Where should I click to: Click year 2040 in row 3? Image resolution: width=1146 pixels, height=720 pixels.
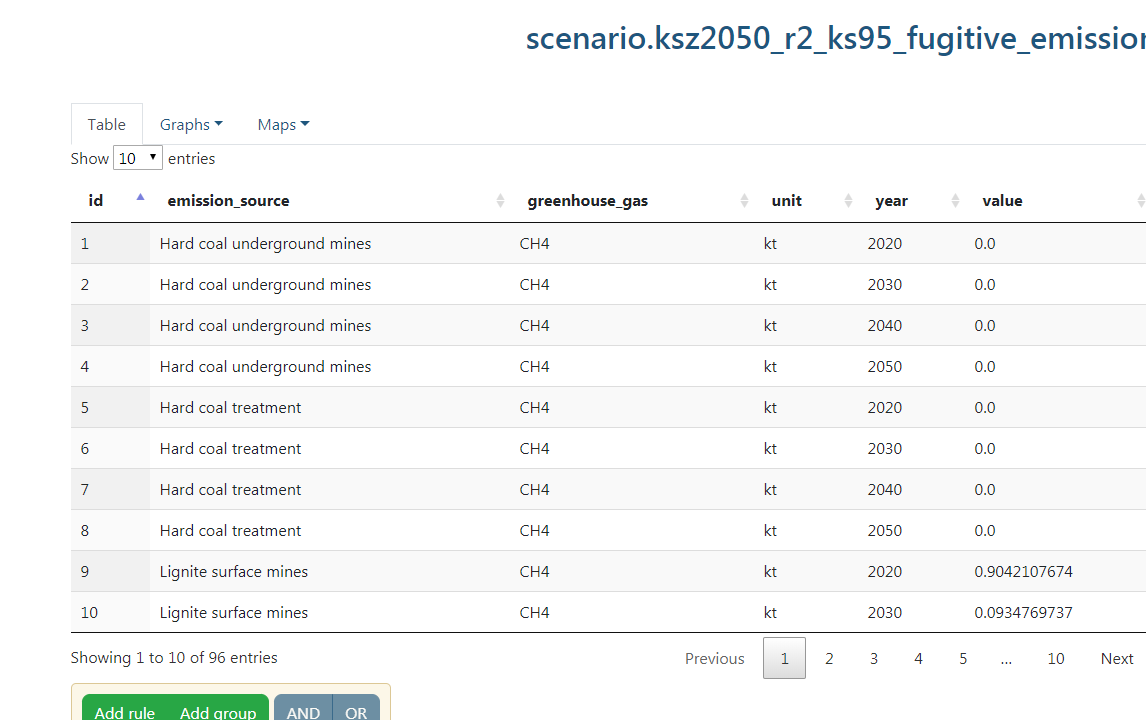pyautogui.click(x=884, y=325)
